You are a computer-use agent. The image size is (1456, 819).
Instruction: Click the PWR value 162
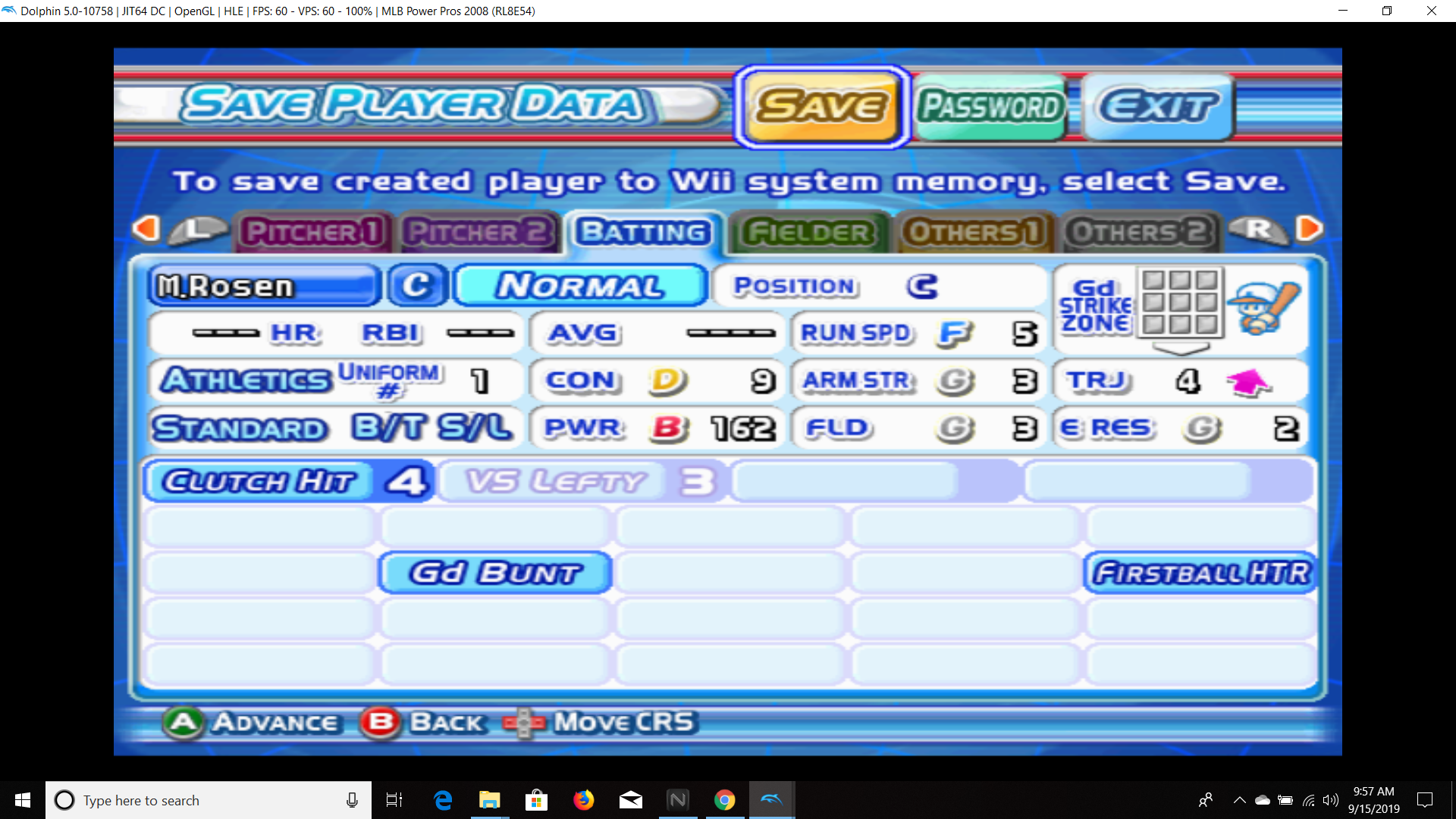[743, 429]
